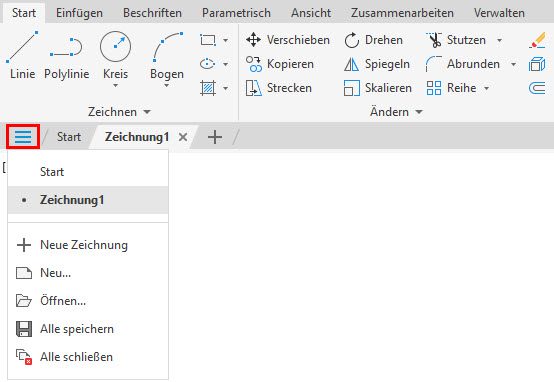Click the Stutzen trim tool
The height and width of the screenshot is (382, 554).
[456, 40]
